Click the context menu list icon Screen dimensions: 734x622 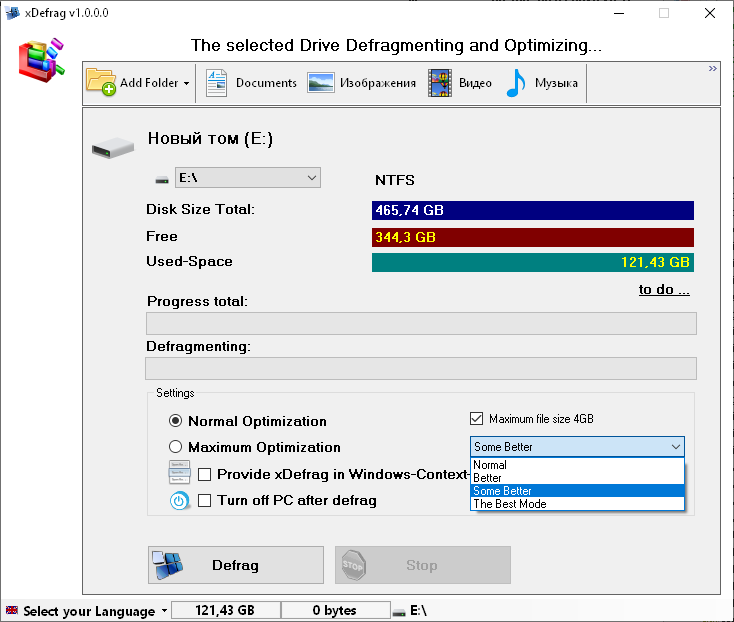click(x=179, y=472)
